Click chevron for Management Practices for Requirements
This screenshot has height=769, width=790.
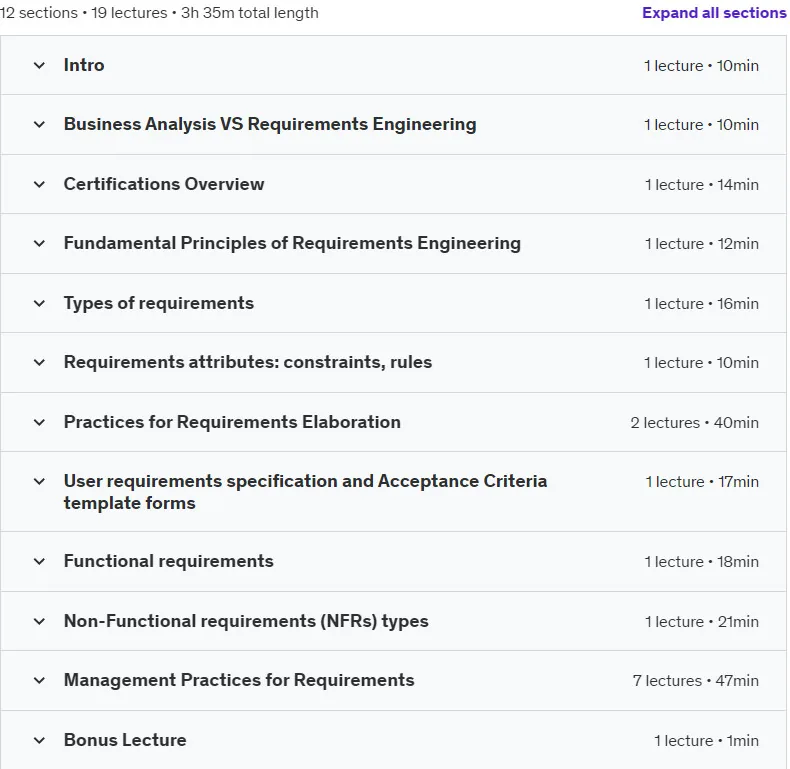coord(39,680)
